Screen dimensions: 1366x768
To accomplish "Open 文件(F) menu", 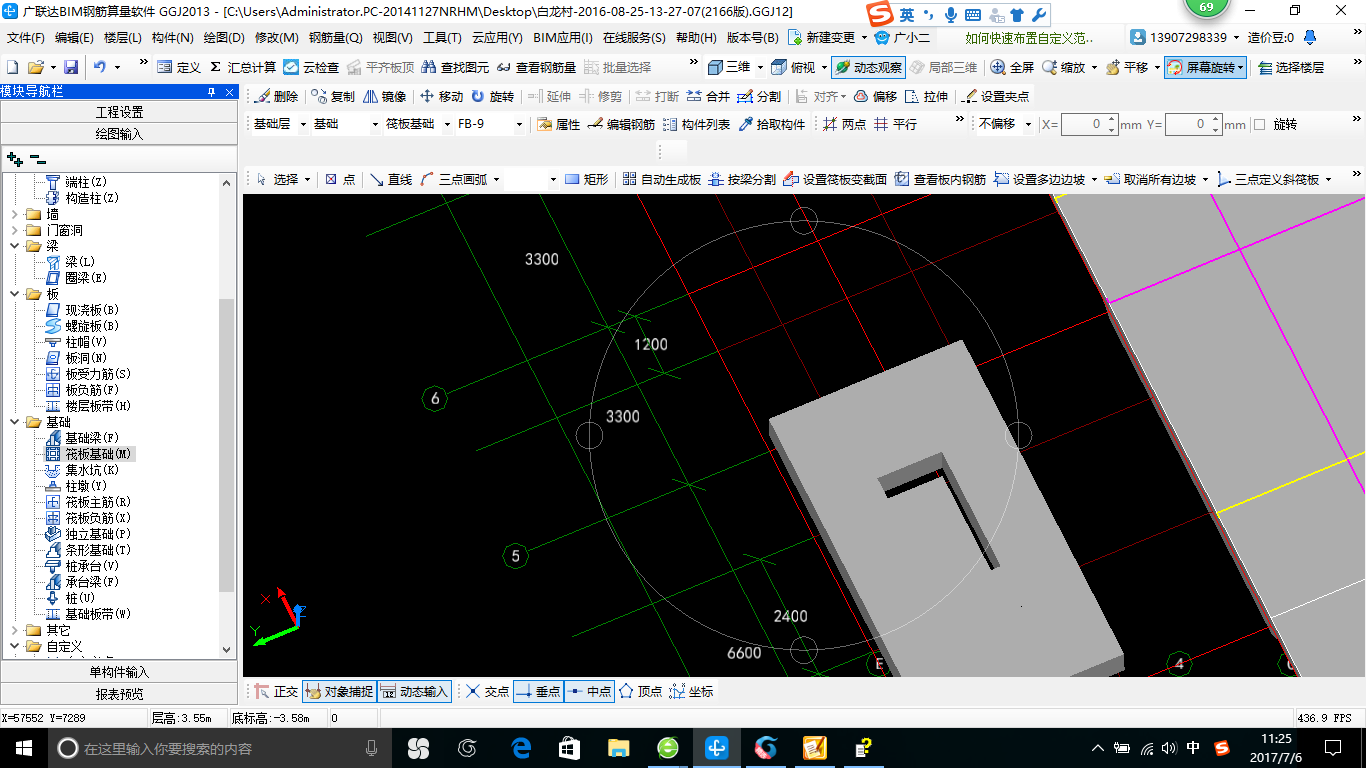I will pos(26,38).
